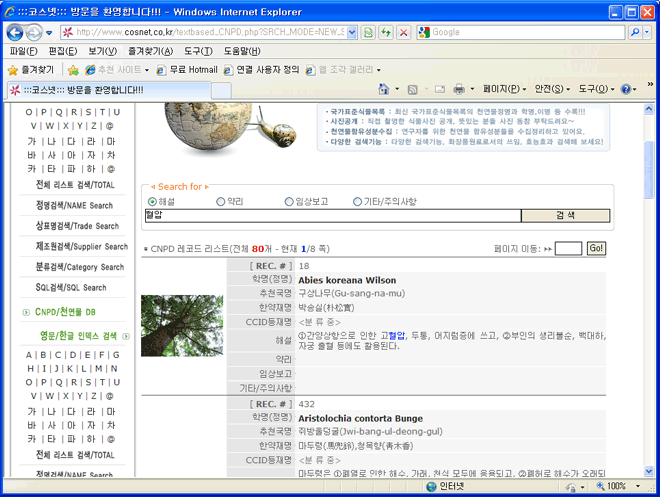Open a new blank tab
Image resolution: width=660 pixels, height=497 pixels.
click(221, 90)
